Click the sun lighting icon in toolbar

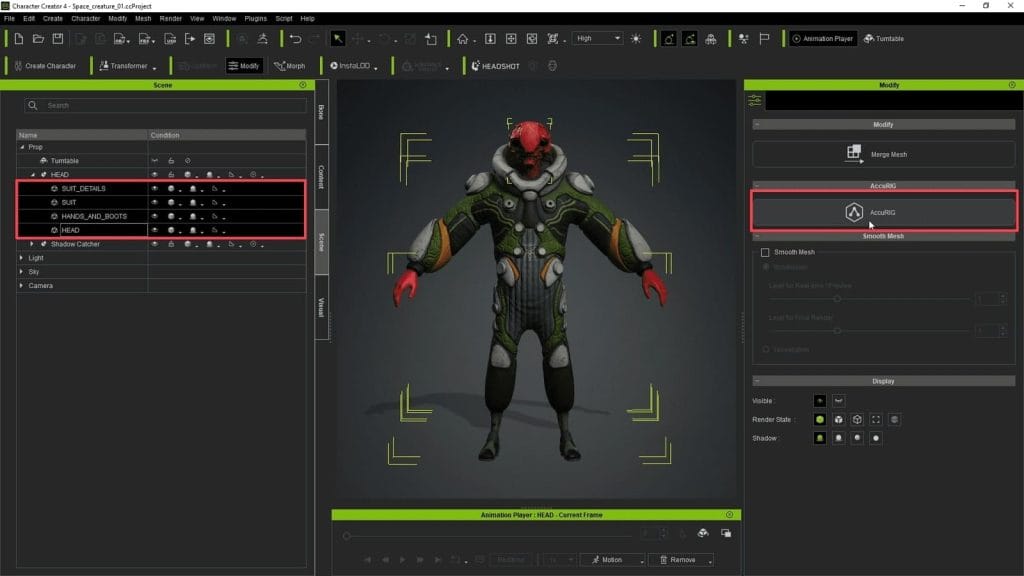[635, 39]
